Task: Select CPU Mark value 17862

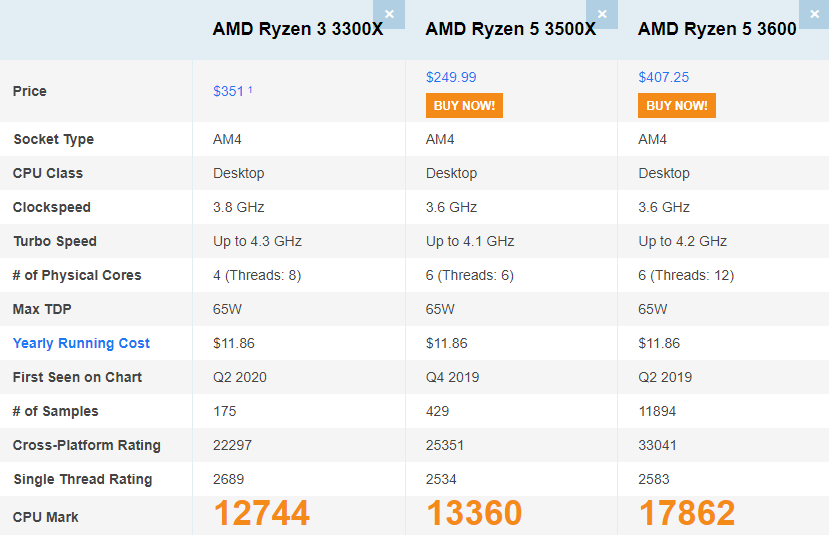Action: tap(687, 513)
